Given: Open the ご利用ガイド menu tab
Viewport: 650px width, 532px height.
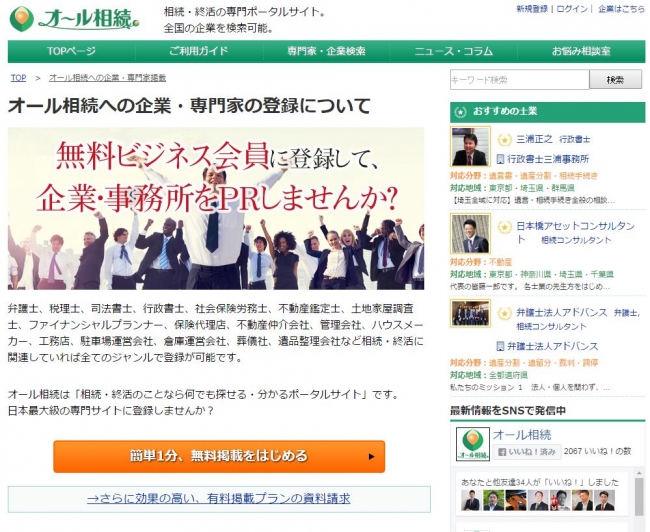Looking at the screenshot, I should coord(199,51).
